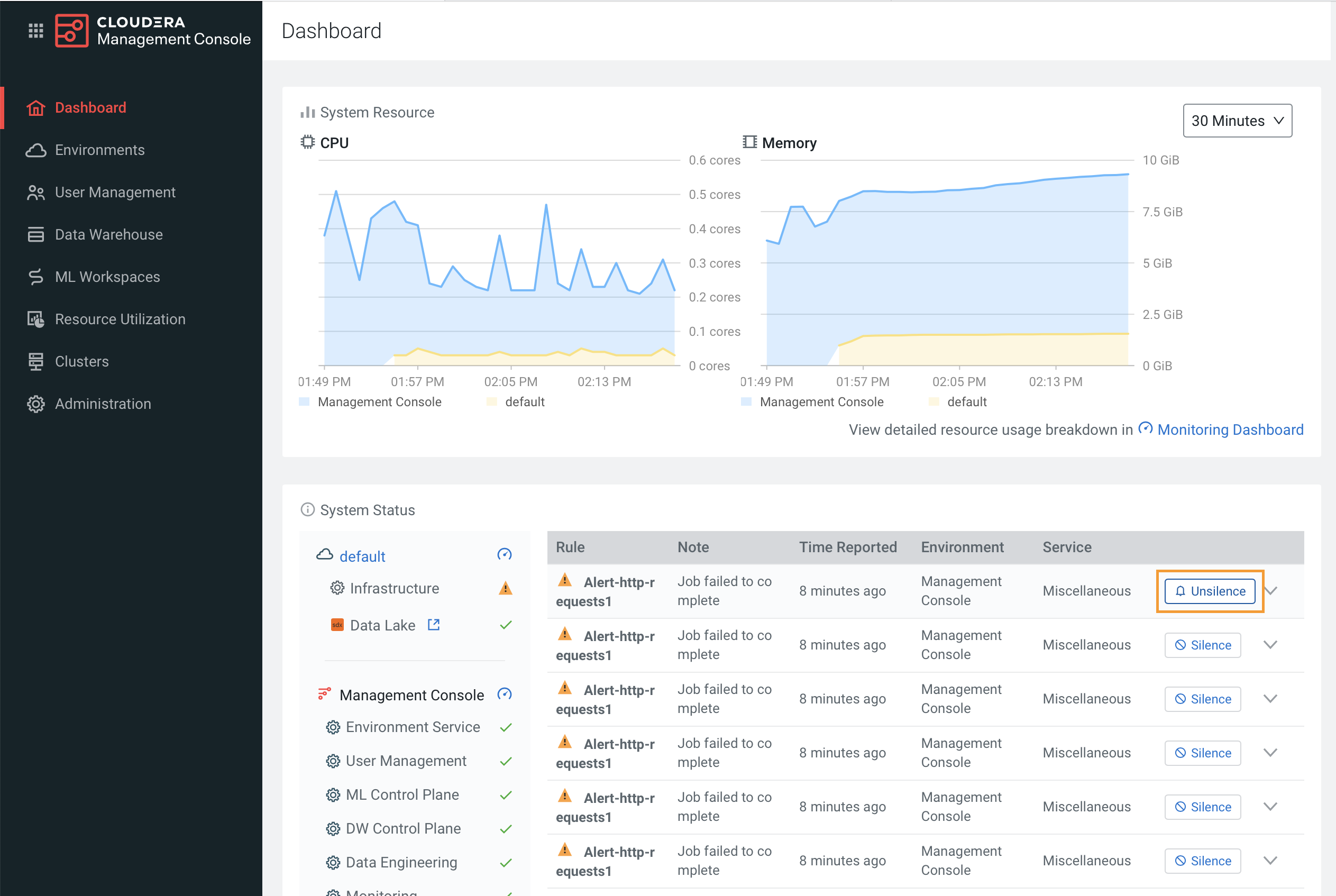1336x896 pixels.
Task: Expand the third alert row chevron
Action: 1270,698
